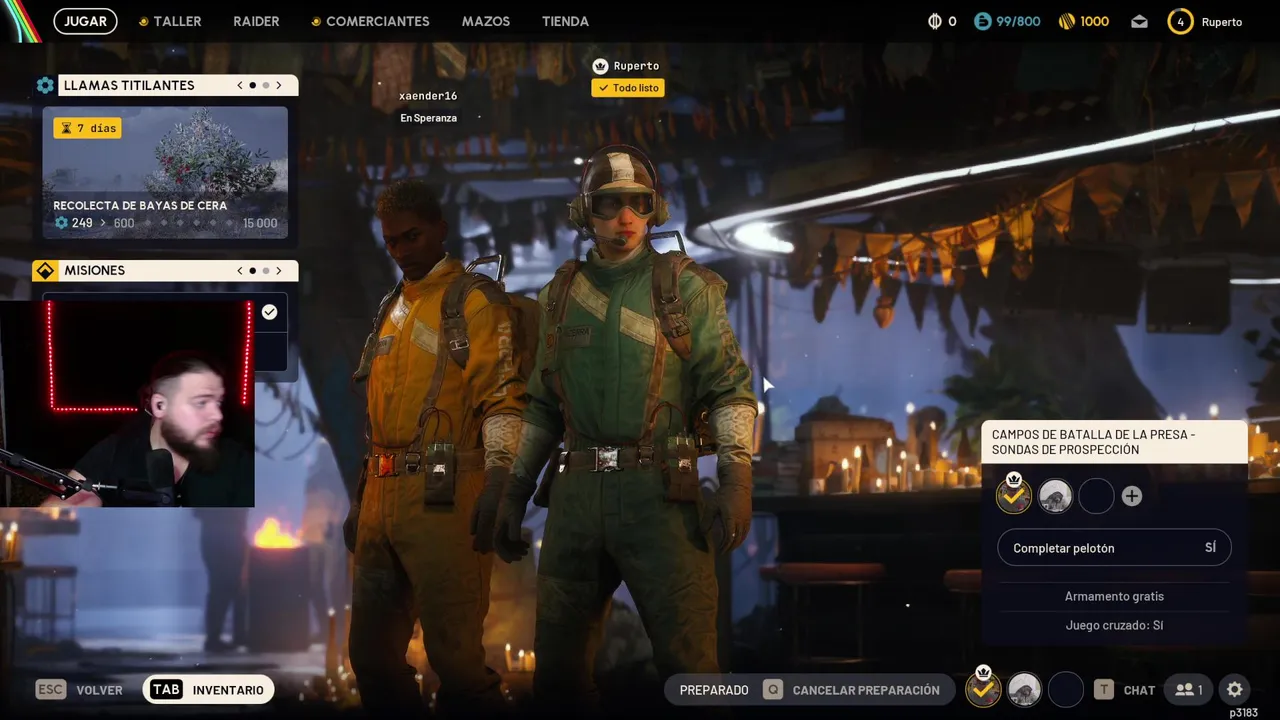
Task: Click empty squad slot in map panel
Action: [1096, 496]
